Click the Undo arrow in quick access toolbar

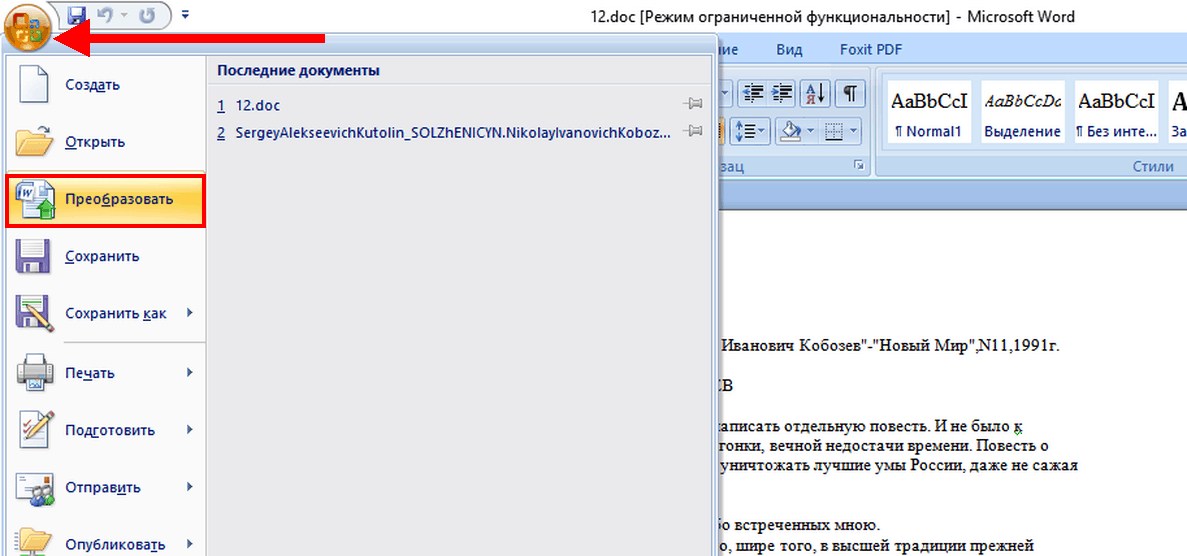[102, 16]
